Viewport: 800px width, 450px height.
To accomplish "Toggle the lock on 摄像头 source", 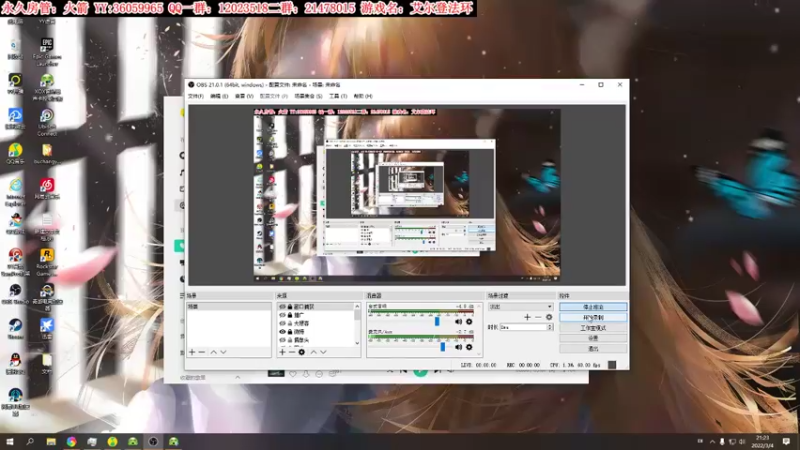I will (x=290, y=340).
